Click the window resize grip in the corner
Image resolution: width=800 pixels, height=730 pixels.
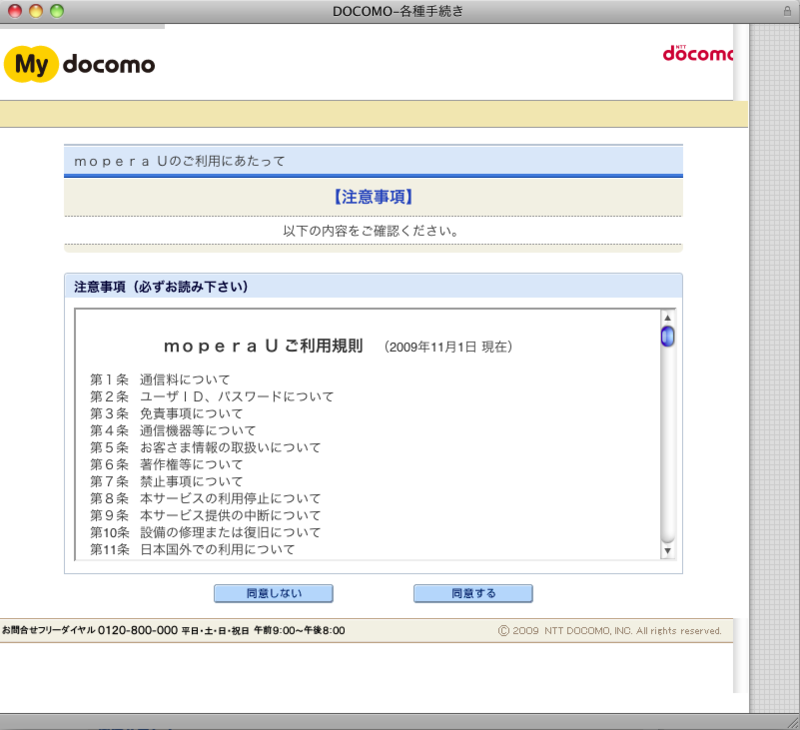[793, 722]
